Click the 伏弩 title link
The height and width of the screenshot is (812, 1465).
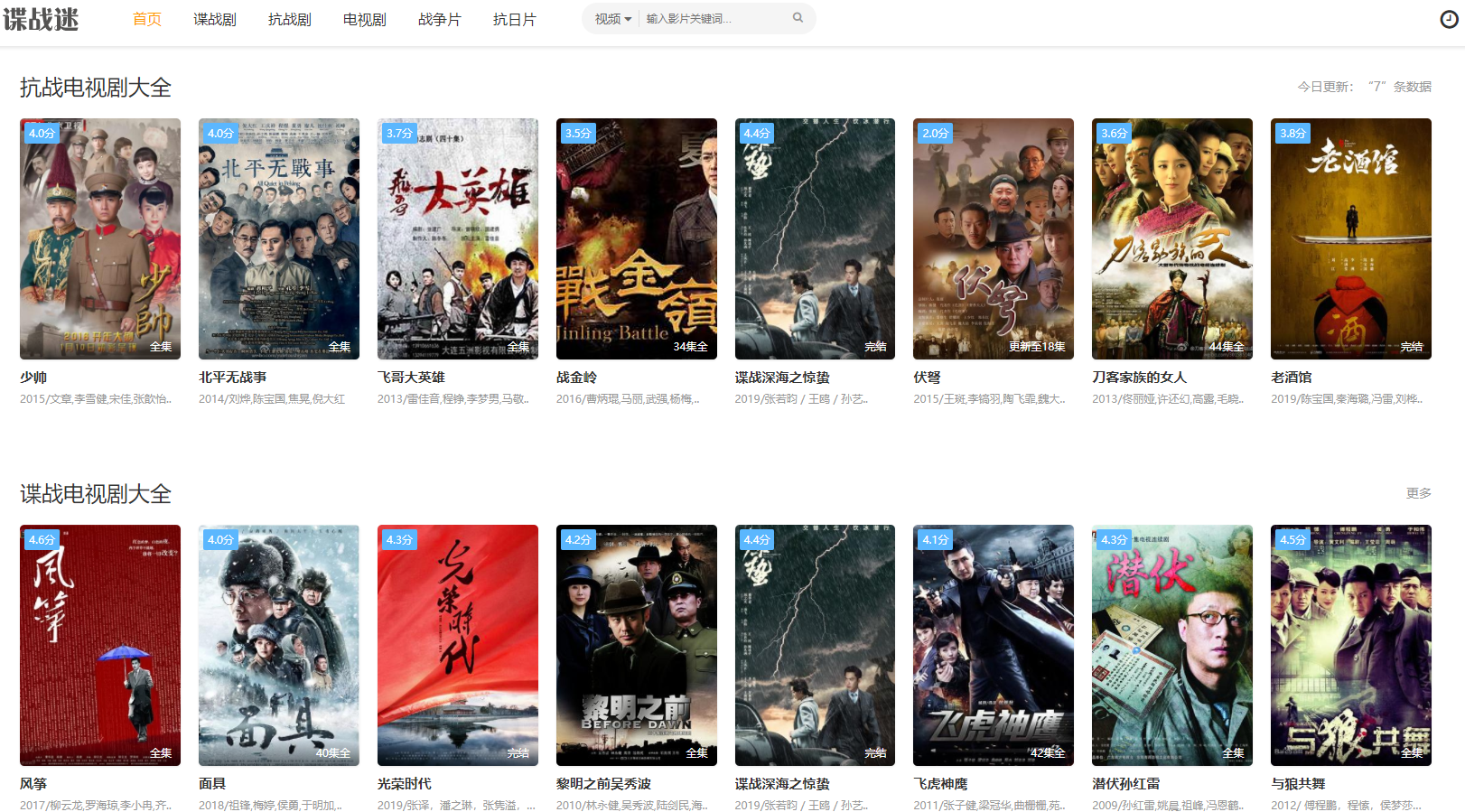(927, 378)
